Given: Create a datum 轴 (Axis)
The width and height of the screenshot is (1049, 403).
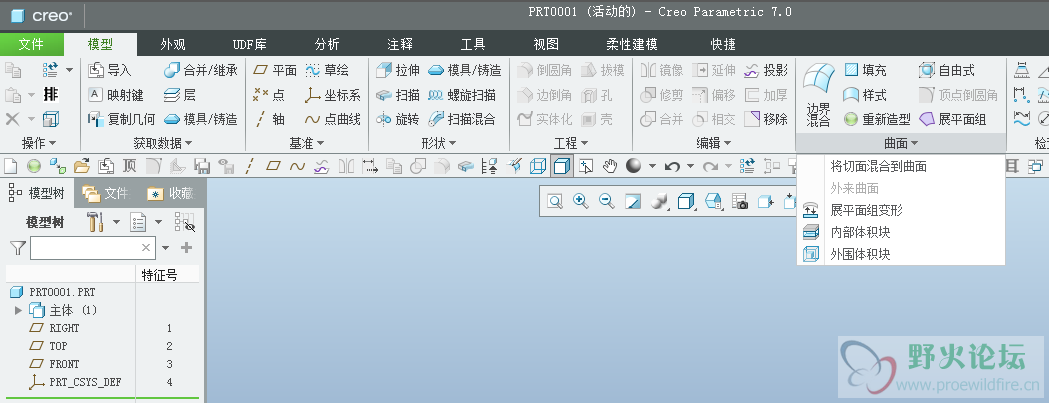Looking at the screenshot, I should pyautogui.click(x=270, y=120).
